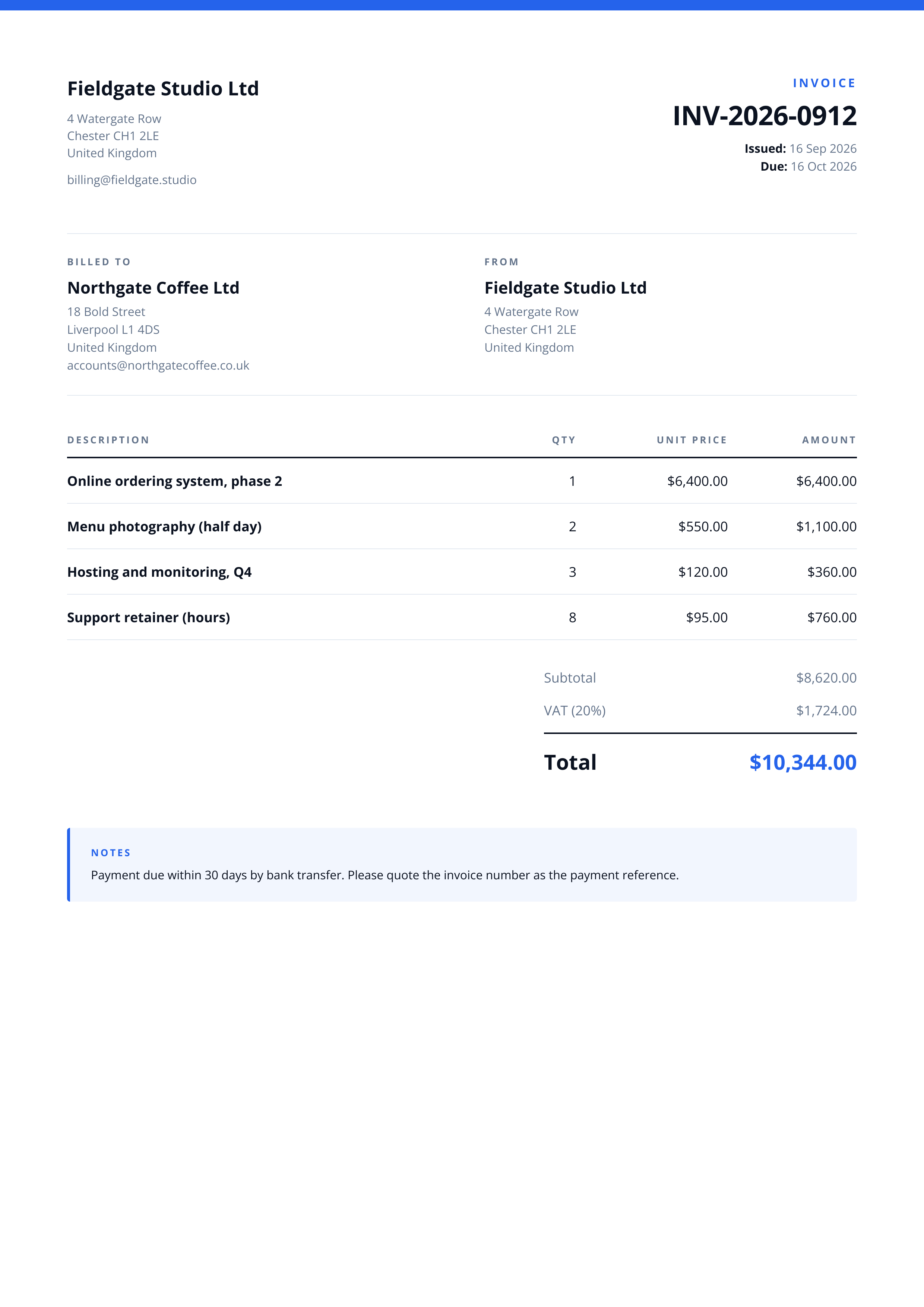924x1307 pixels.
Task: Click the billing@fieldgate.studio email address
Action: 132,180
